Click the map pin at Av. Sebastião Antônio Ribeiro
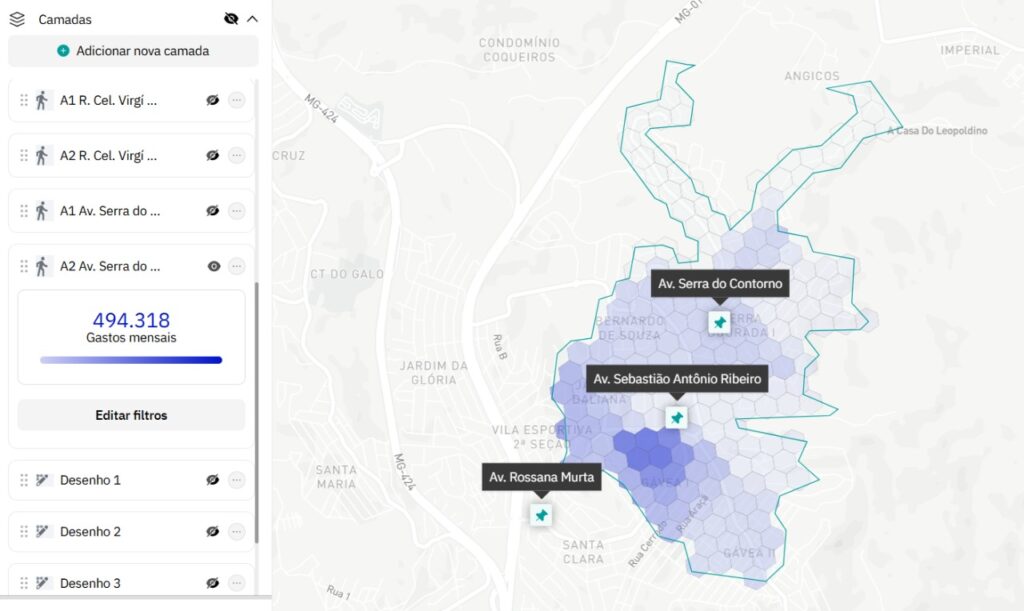 [677, 417]
